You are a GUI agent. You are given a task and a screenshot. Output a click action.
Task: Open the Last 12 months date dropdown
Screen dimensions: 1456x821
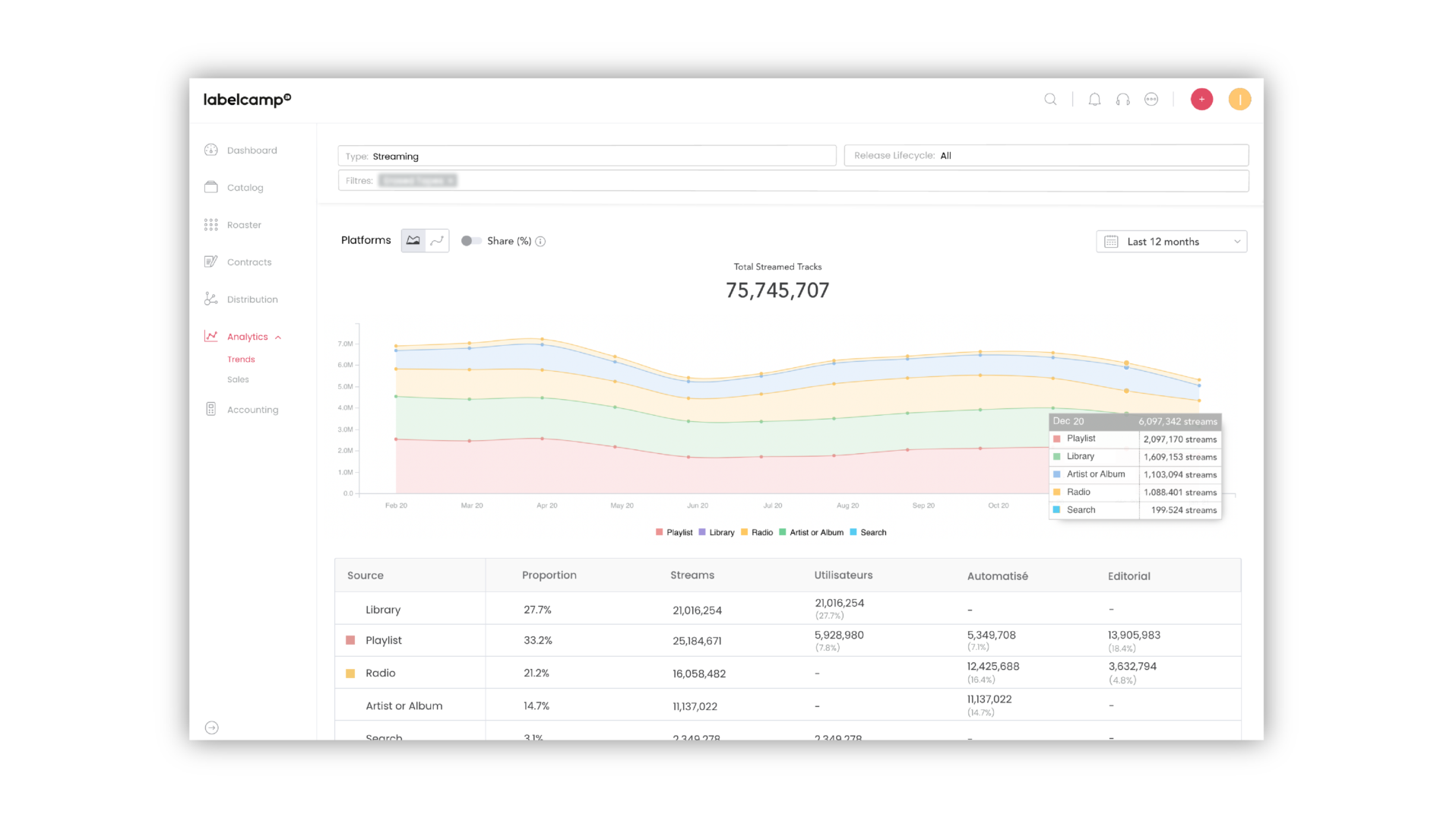click(x=1171, y=242)
